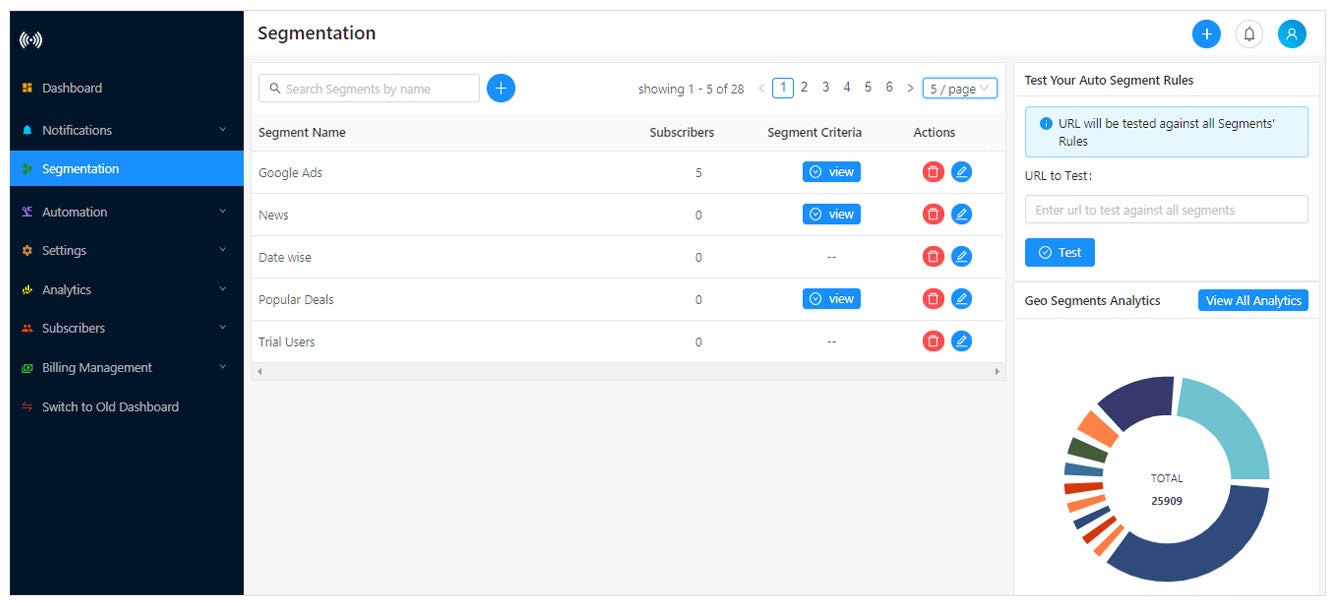Expand the Billing Management menu chevron
Screen dimensions: 1339x606
pyautogui.click(x=222, y=367)
